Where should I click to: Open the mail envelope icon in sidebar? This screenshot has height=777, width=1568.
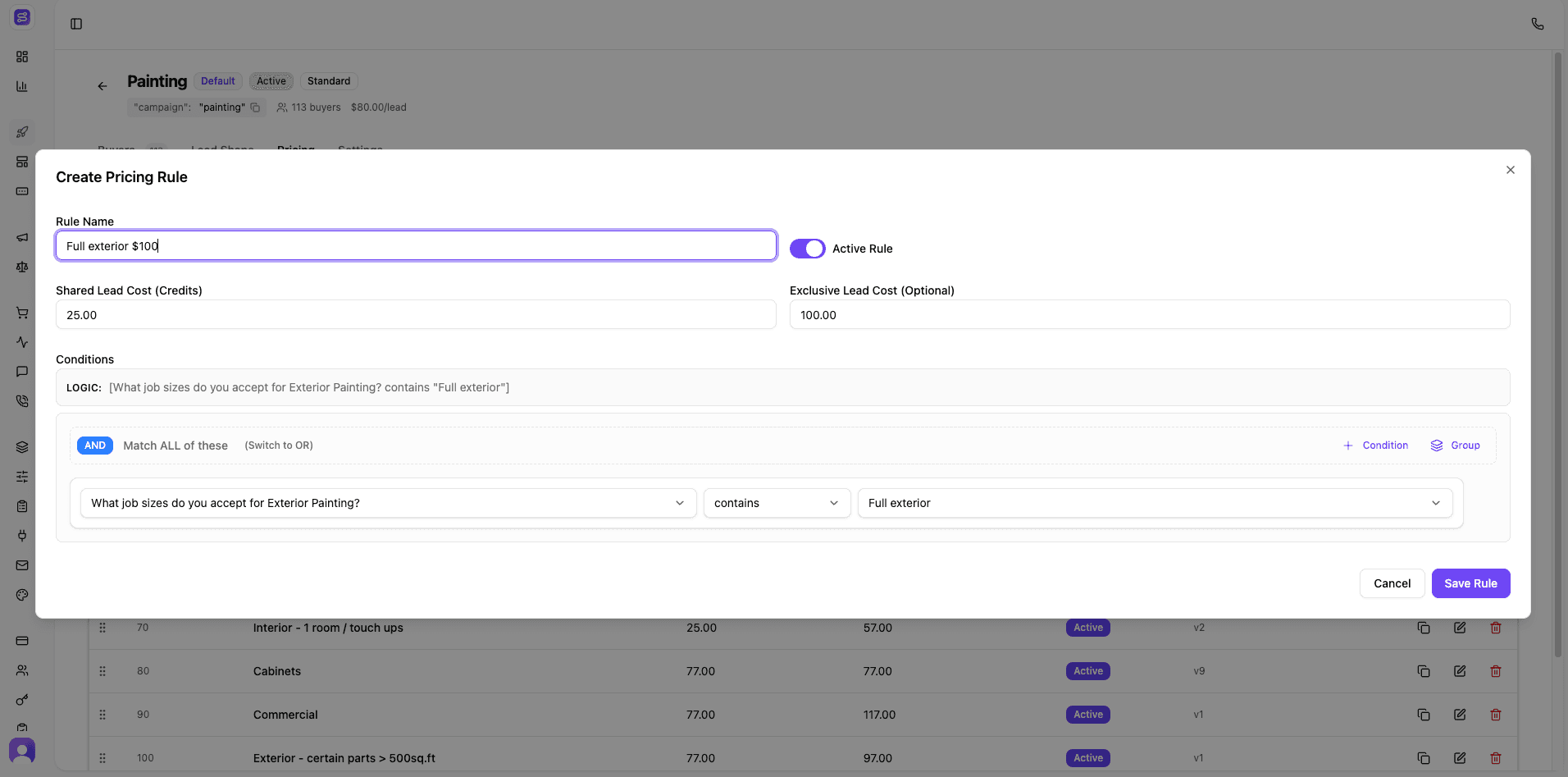(22, 565)
